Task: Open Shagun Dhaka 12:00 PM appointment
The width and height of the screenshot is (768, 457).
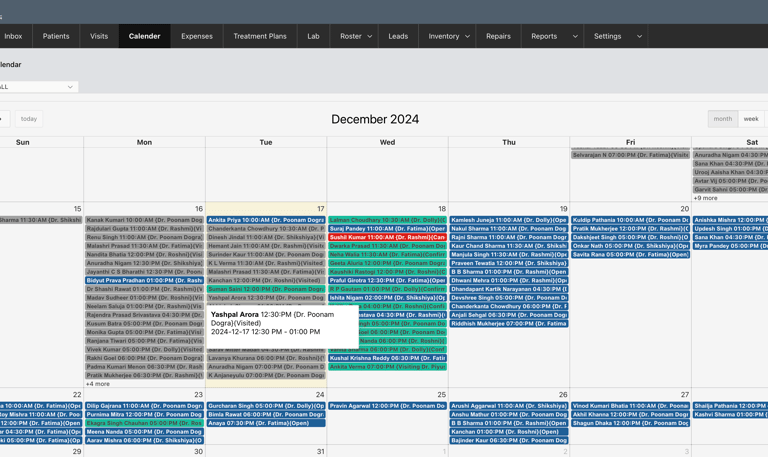Action: (x=630, y=423)
